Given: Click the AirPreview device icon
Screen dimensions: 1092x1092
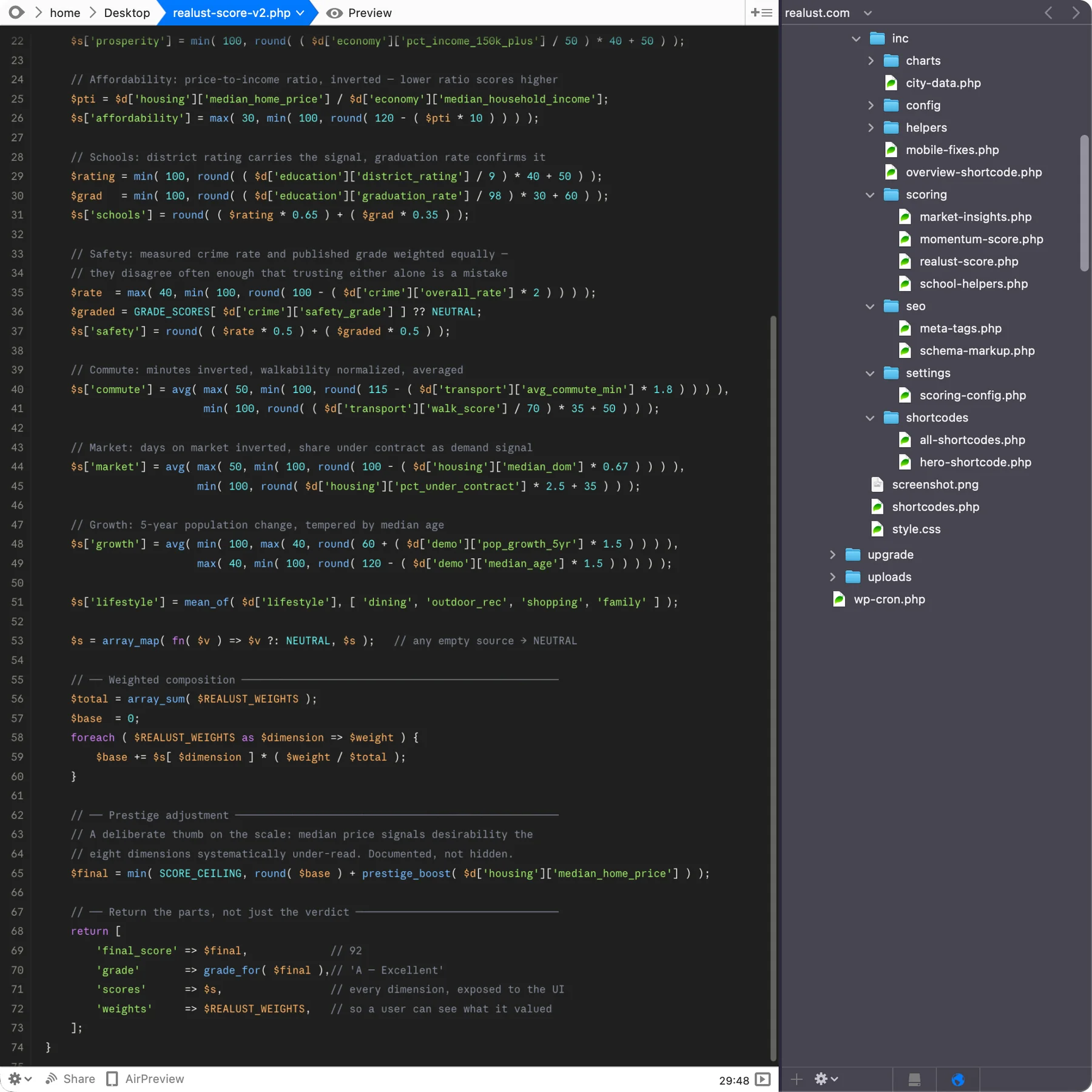Looking at the screenshot, I should [x=112, y=1079].
